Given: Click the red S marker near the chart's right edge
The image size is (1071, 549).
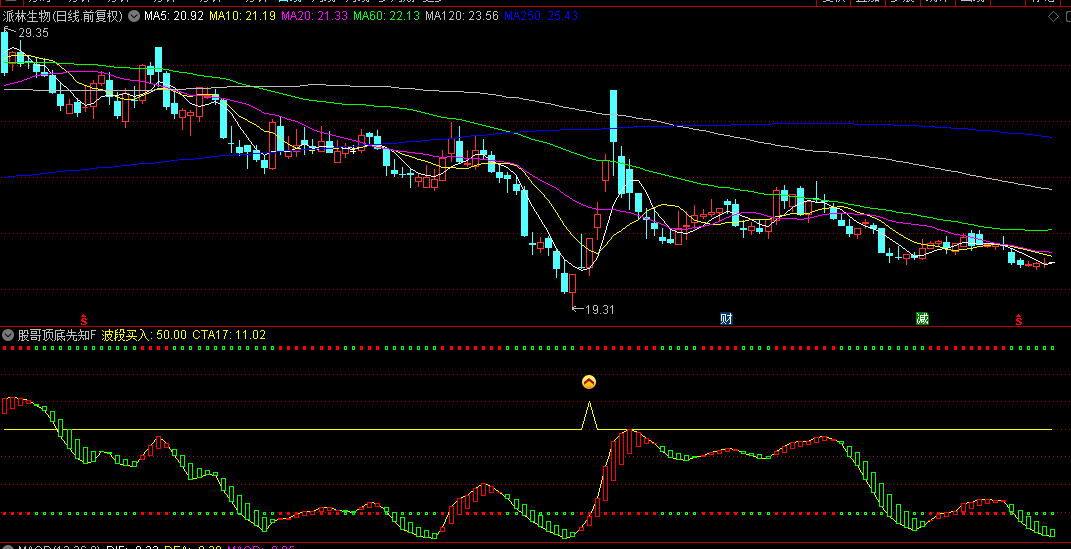Looking at the screenshot, I should [x=1018, y=319].
